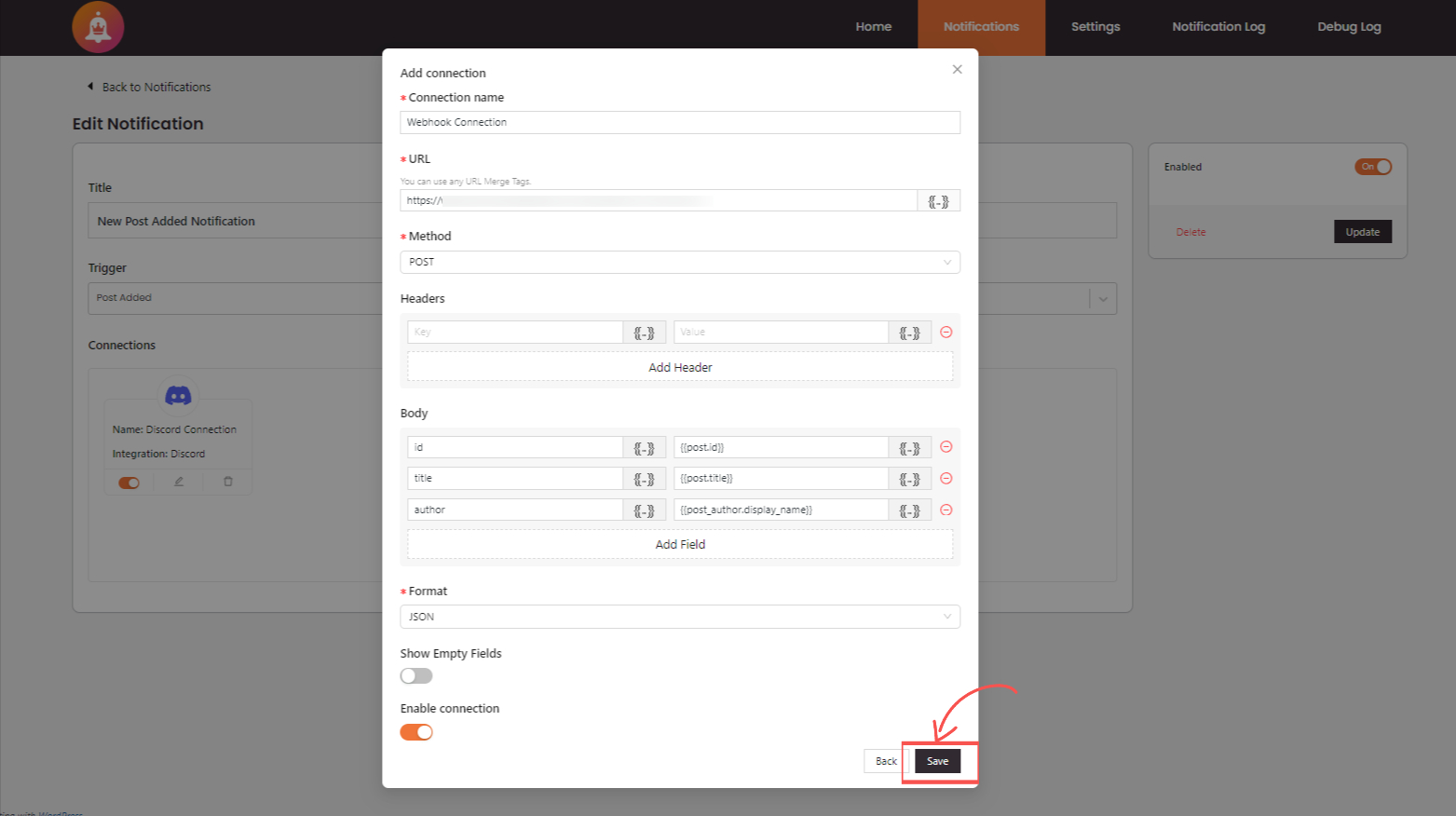This screenshot has width=1456, height=816.
Task: Delete Discord Connection via the trash icon
Action: [x=226, y=482]
